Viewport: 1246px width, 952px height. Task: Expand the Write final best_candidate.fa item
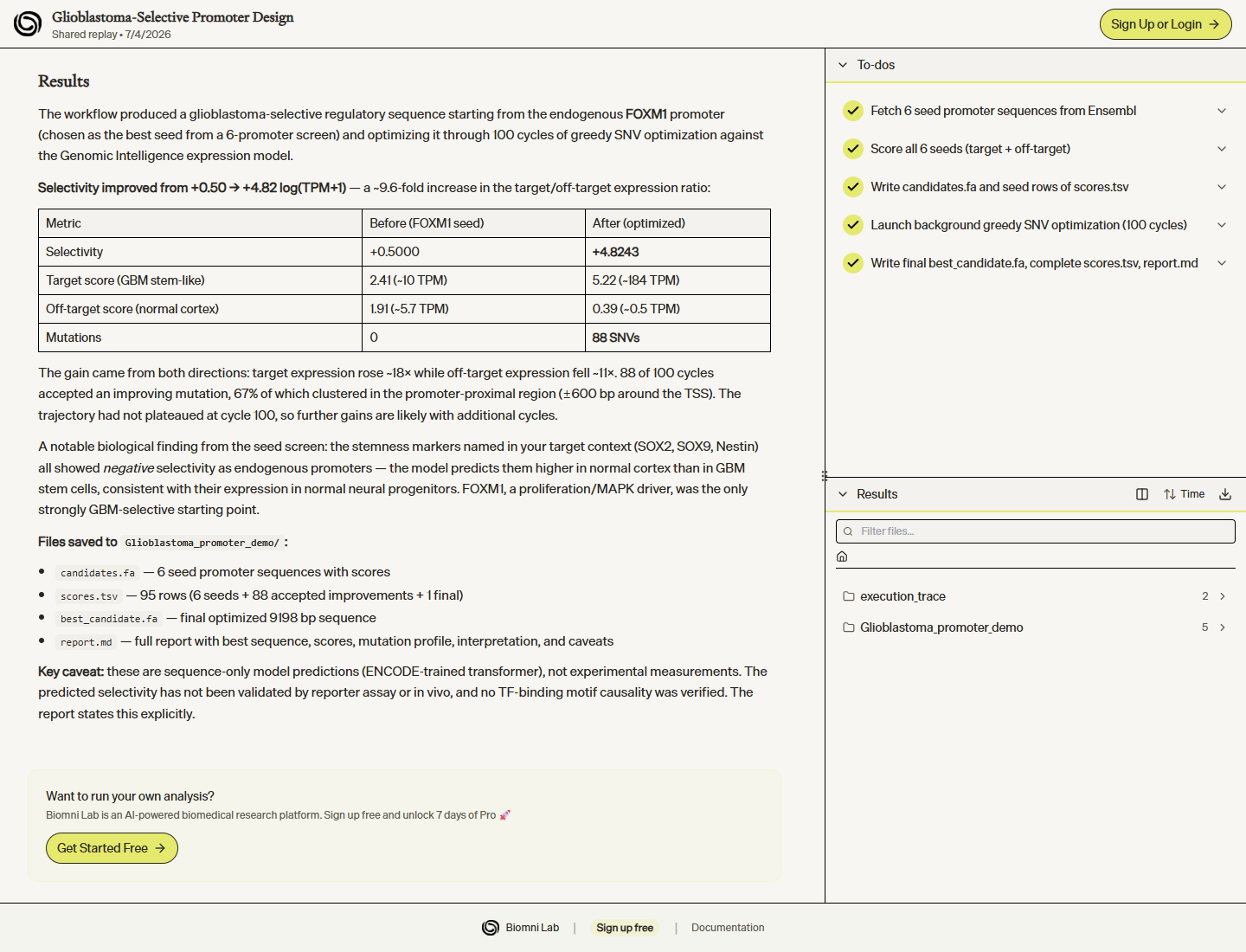click(x=1222, y=263)
